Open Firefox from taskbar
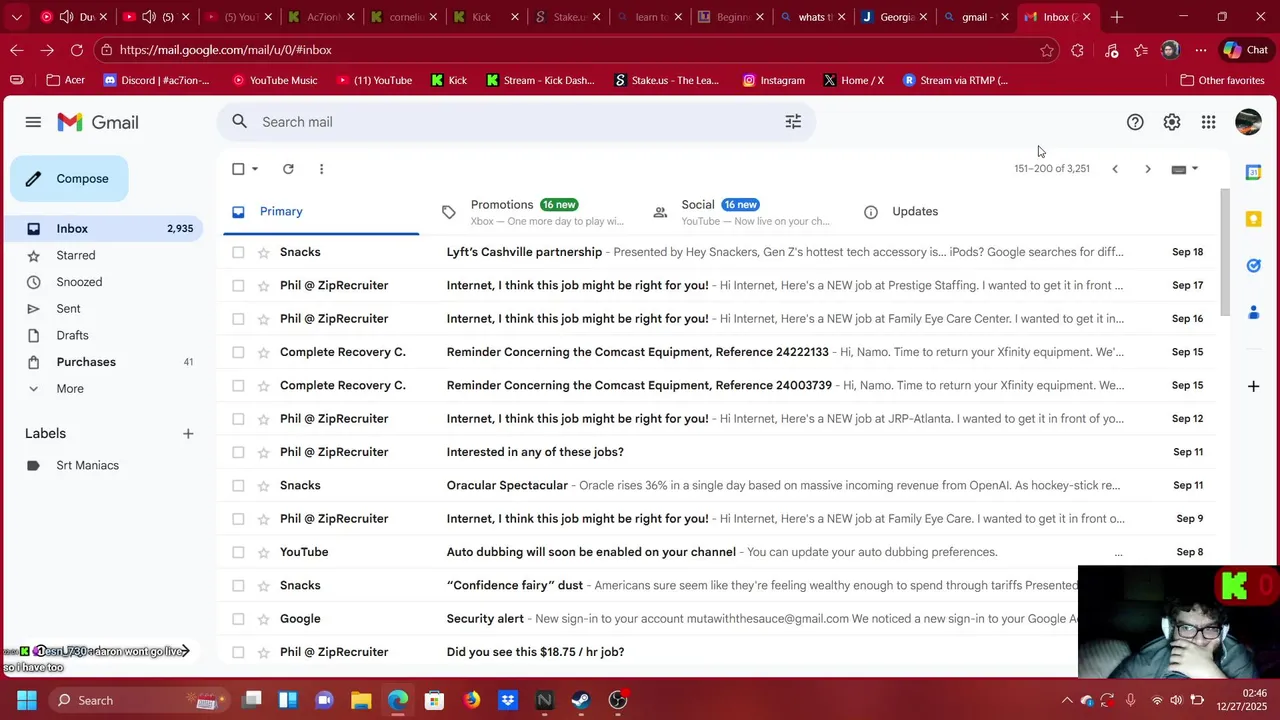The height and width of the screenshot is (720, 1280). pyautogui.click(x=471, y=700)
